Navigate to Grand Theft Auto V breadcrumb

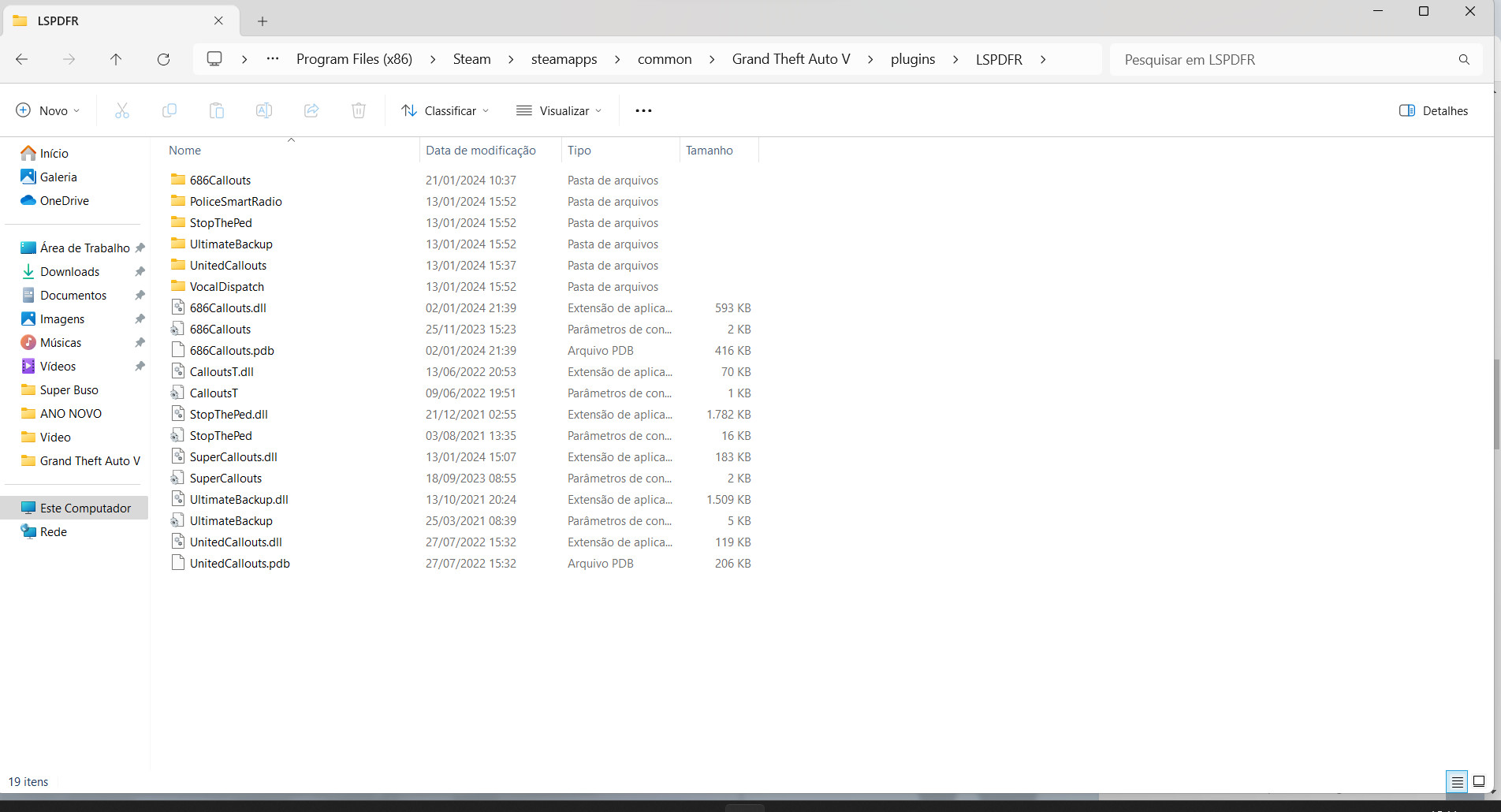(x=791, y=60)
